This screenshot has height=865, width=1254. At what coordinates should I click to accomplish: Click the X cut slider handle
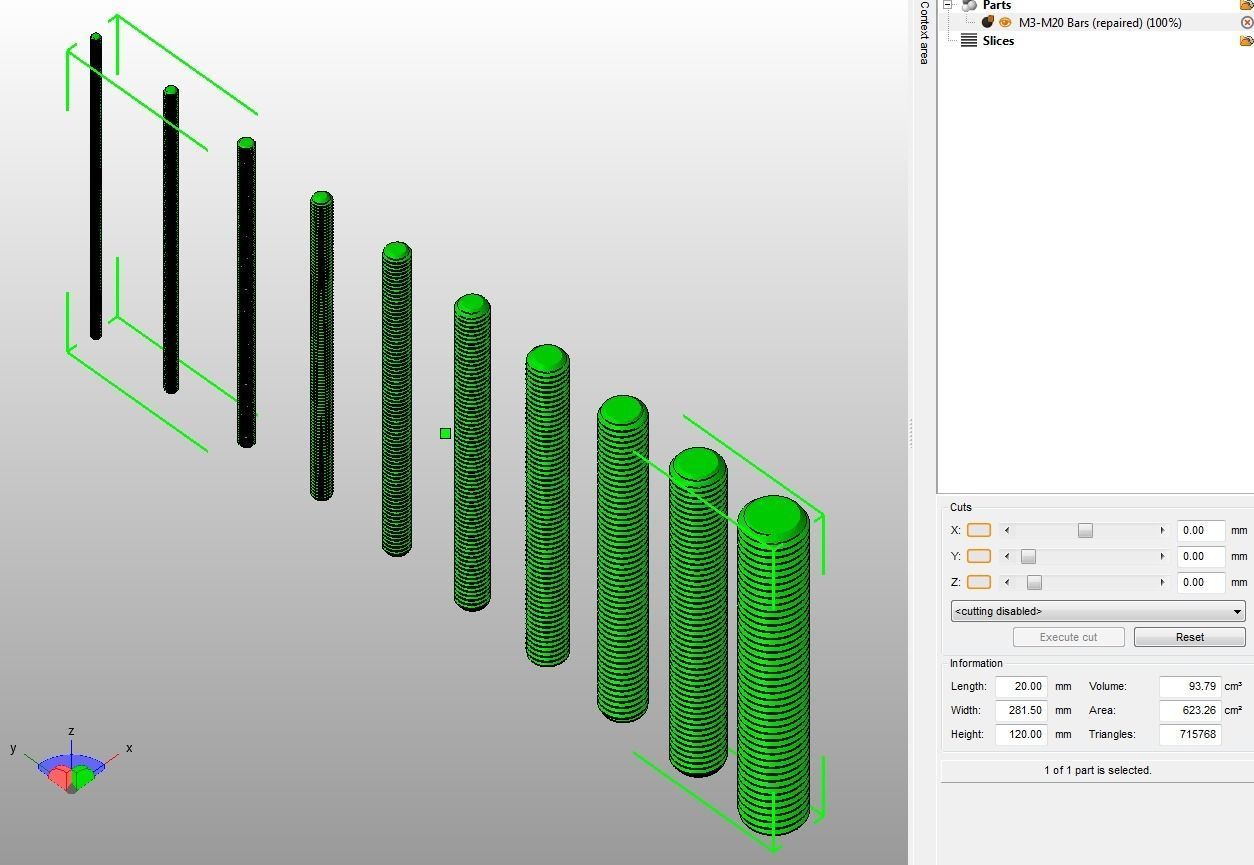1085,530
